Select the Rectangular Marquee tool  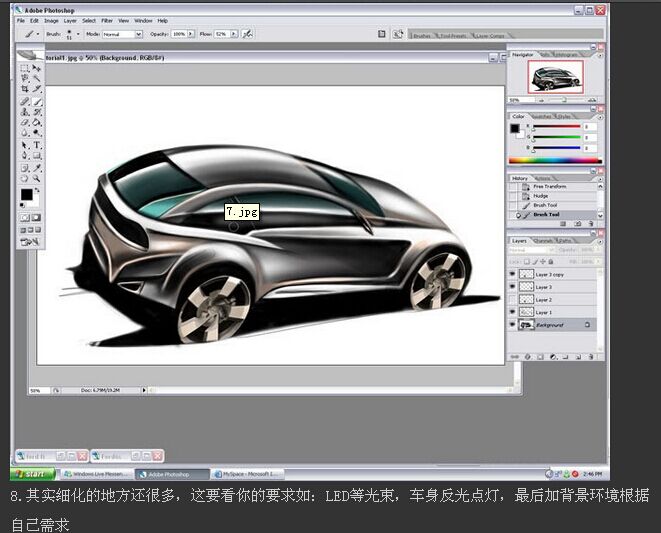pos(25,68)
